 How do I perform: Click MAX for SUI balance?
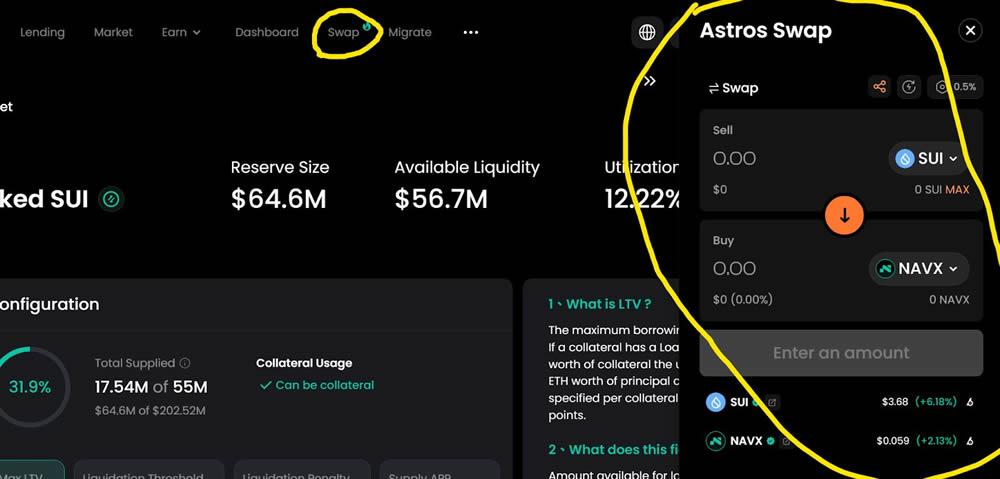pos(957,189)
